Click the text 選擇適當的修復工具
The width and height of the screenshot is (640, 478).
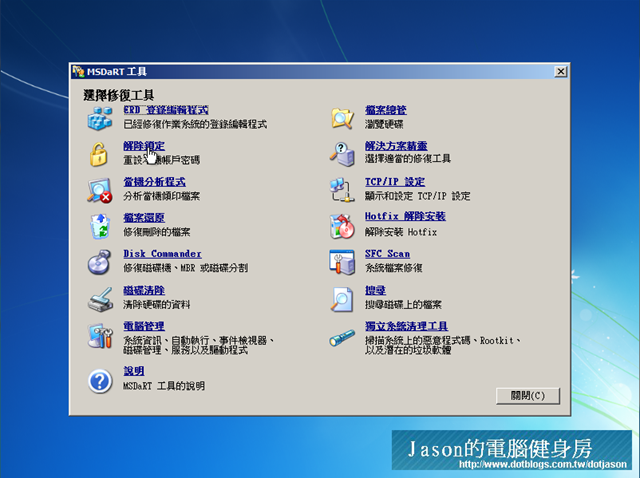(x=408, y=158)
